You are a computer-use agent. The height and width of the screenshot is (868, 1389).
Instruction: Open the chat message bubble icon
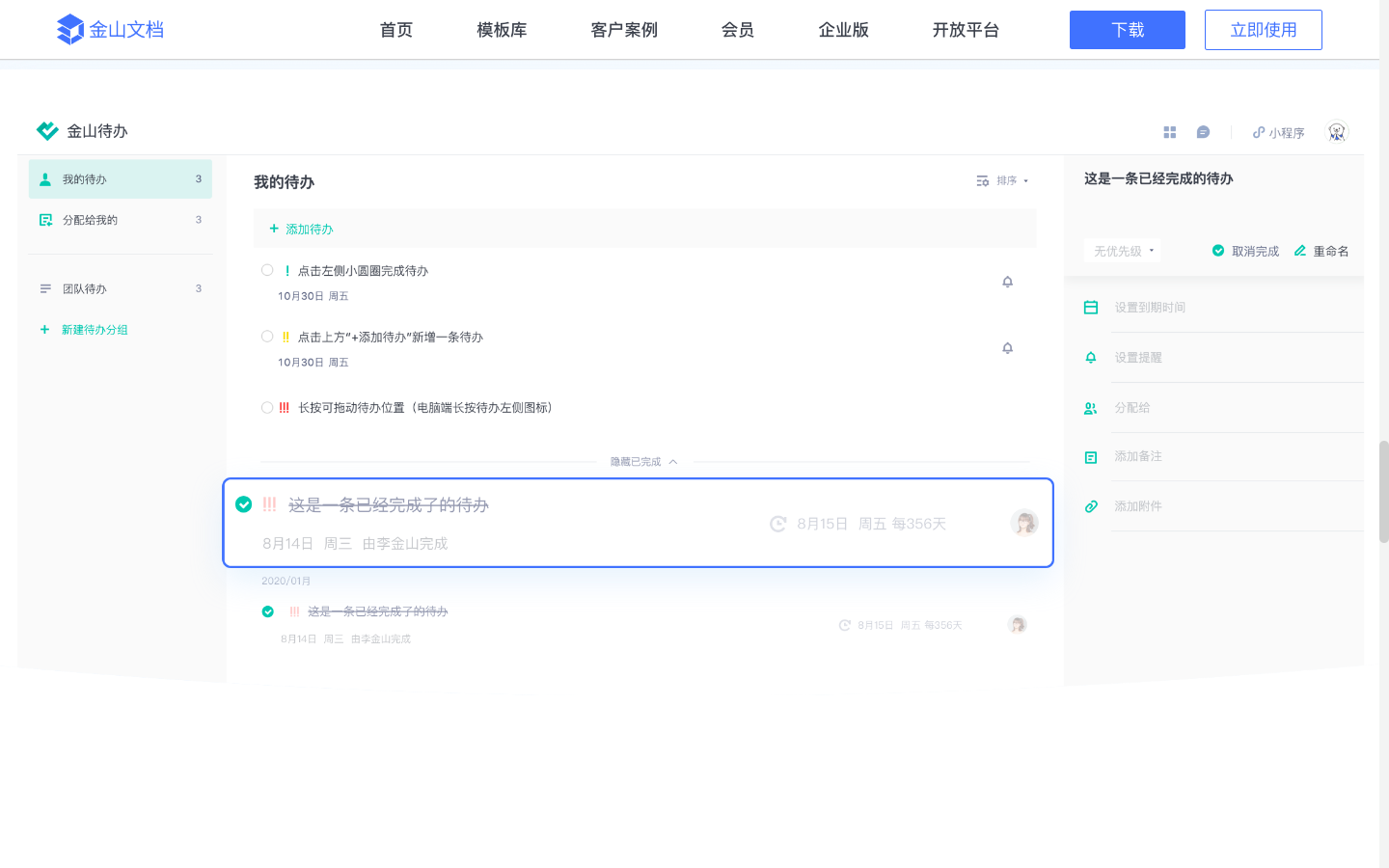coord(1203,132)
